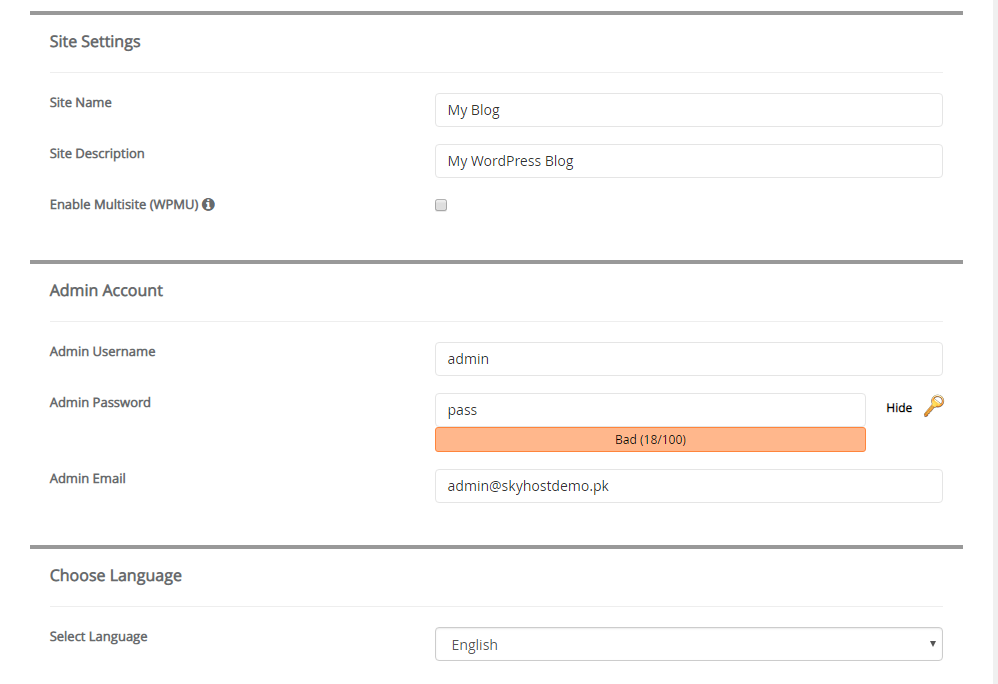This screenshot has height=684, width=998.
Task: Click the Admin Password label
Action: (101, 402)
